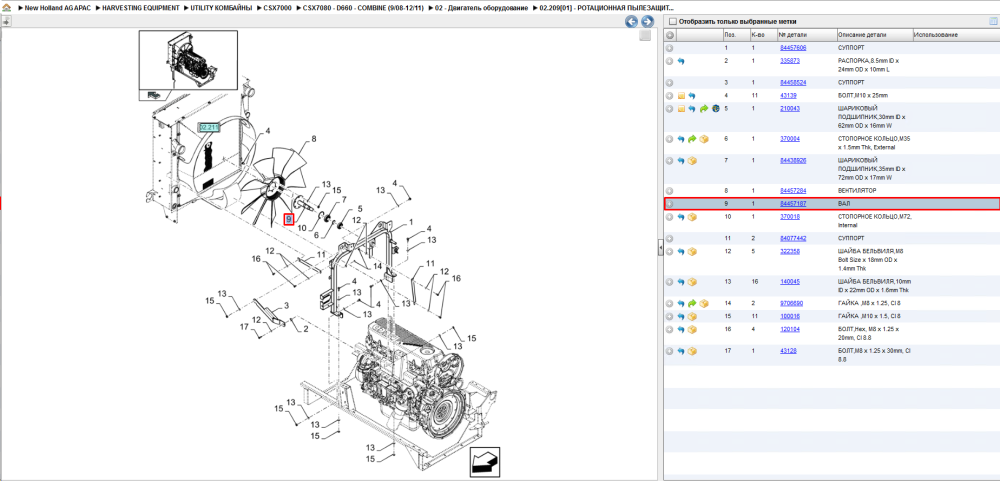The width and height of the screenshot is (1000, 481).
Task: Click the blue arrow icon in row 2
Action: pos(680,61)
